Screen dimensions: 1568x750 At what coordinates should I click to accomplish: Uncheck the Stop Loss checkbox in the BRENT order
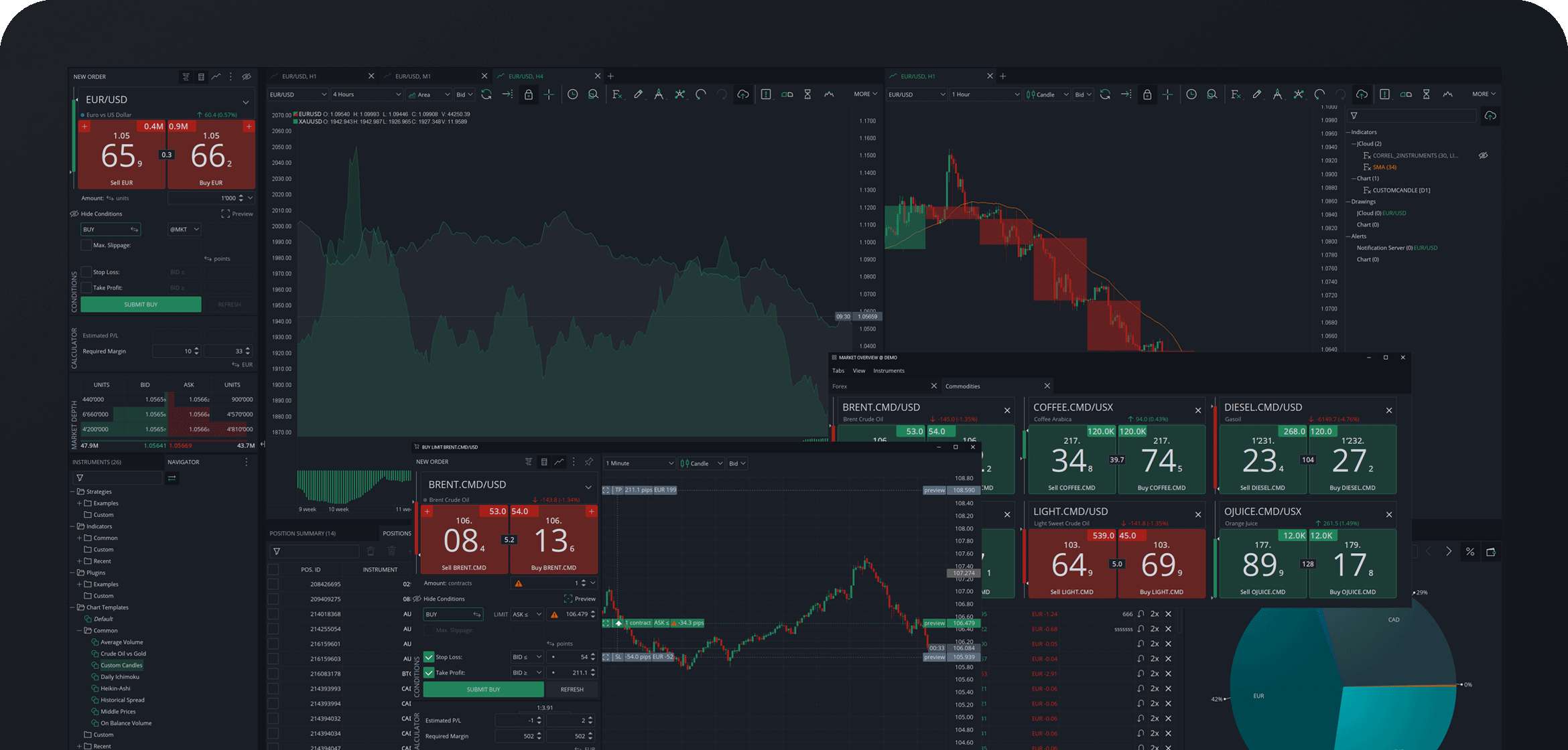pyautogui.click(x=429, y=657)
